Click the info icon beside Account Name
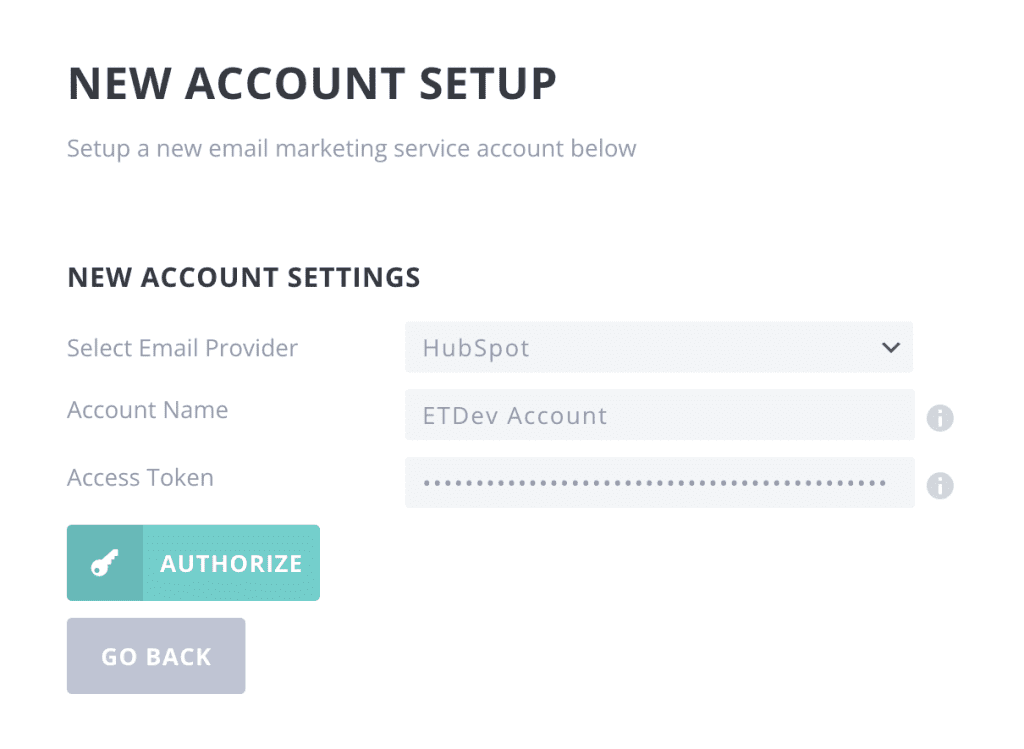Screen dimensions: 1024x749 point(939,418)
